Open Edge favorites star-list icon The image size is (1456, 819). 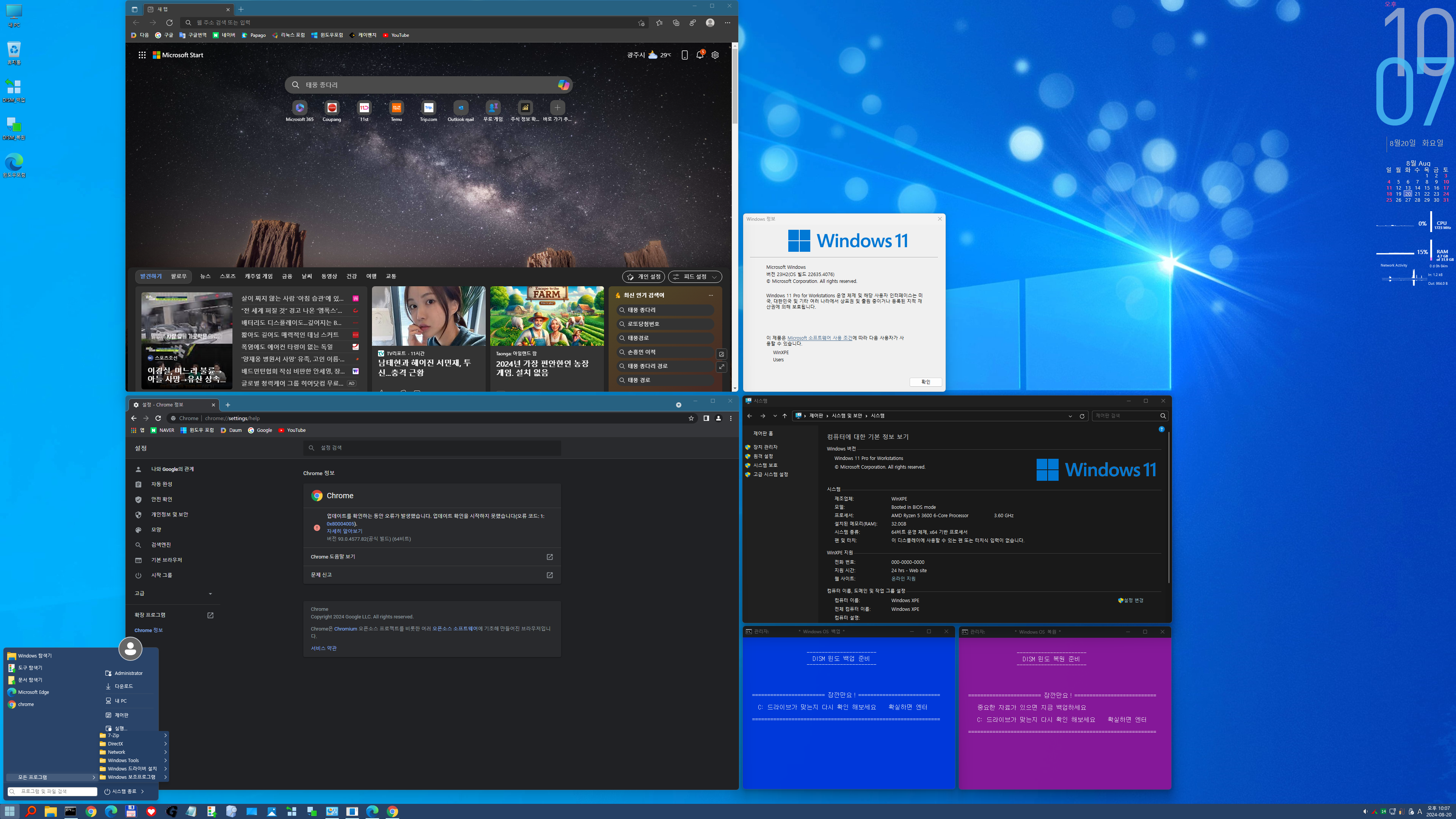click(659, 23)
